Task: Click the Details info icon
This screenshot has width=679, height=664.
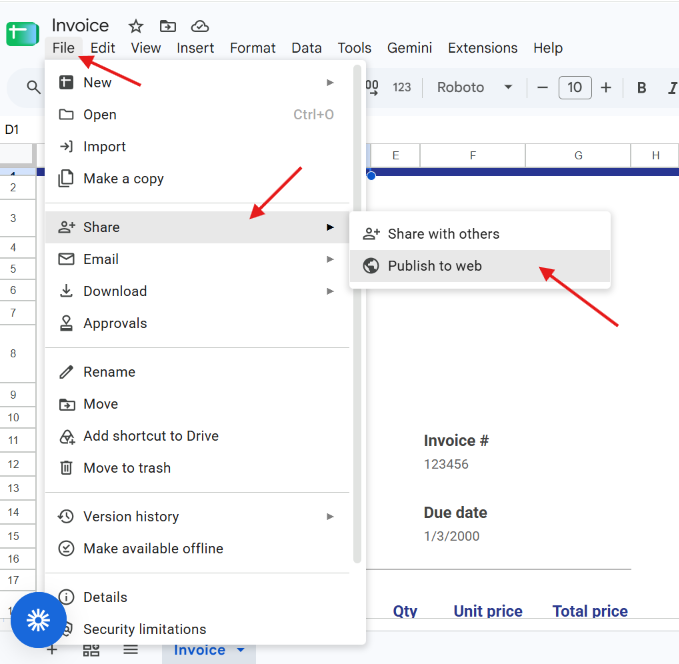Action: point(66,597)
